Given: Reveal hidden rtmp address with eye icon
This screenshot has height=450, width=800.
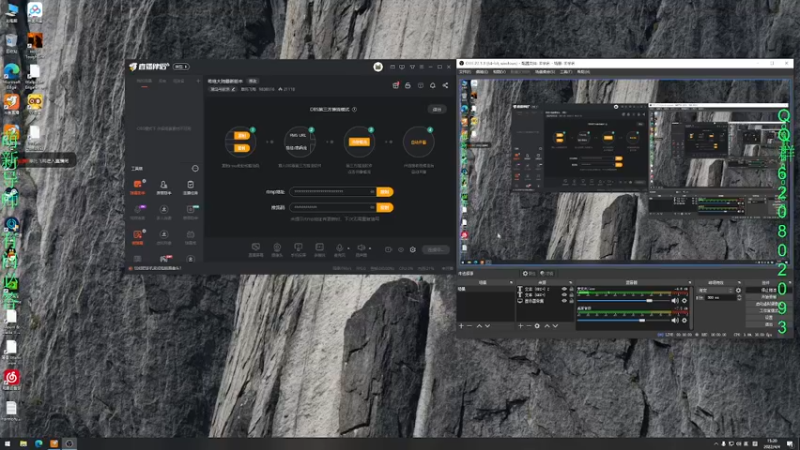Looking at the screenshot, I should [372, 192].
